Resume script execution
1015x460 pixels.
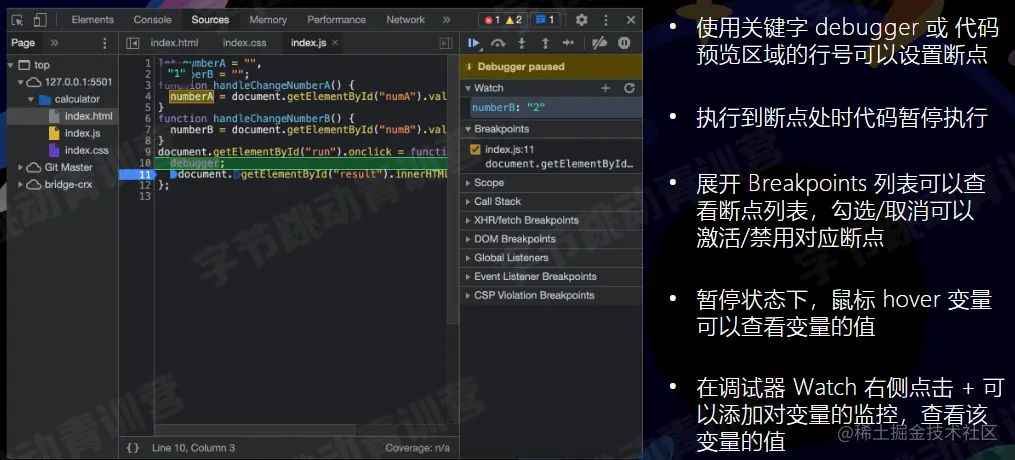coord(474,43)
